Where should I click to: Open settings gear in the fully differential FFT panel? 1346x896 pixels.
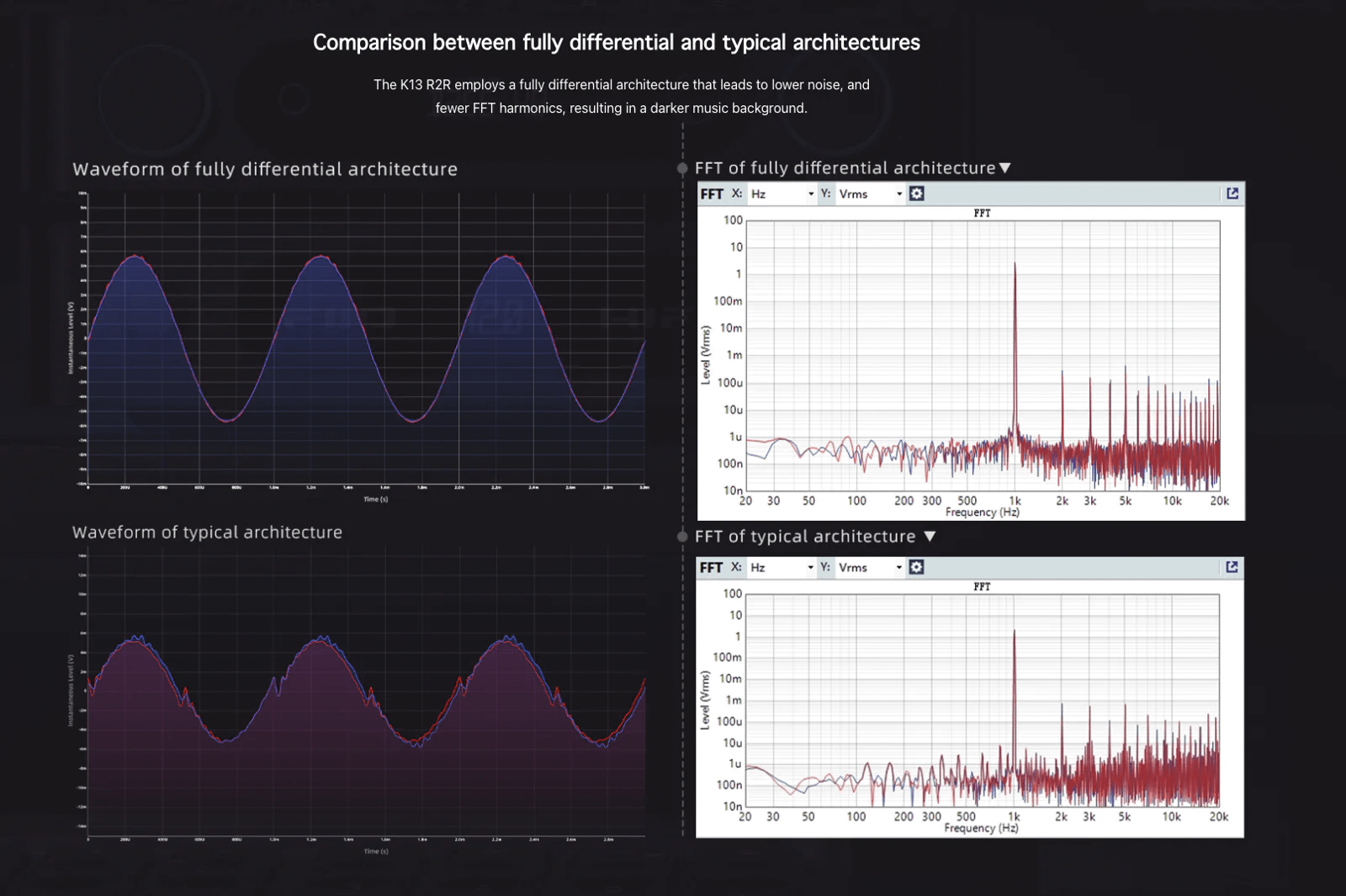[917, 194]
